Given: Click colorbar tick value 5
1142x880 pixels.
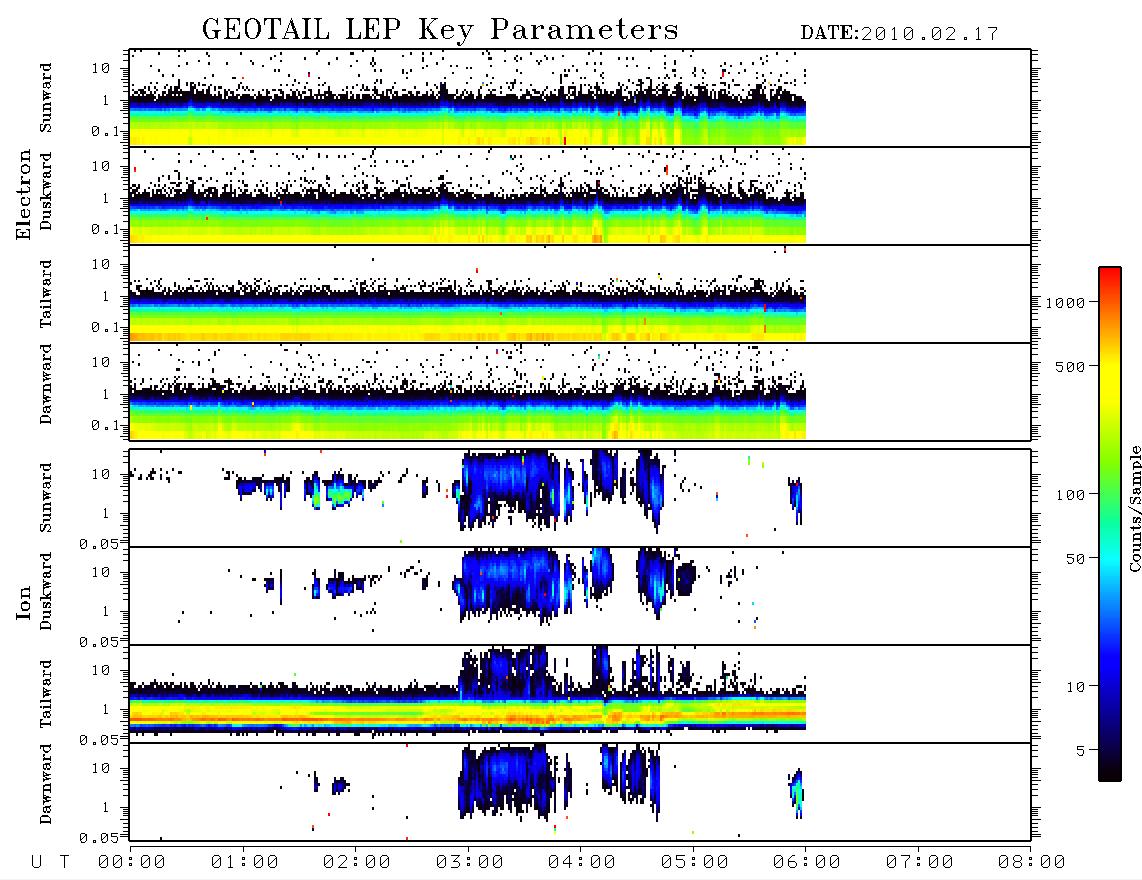Looking at the screenshot, I should 1080,751.
